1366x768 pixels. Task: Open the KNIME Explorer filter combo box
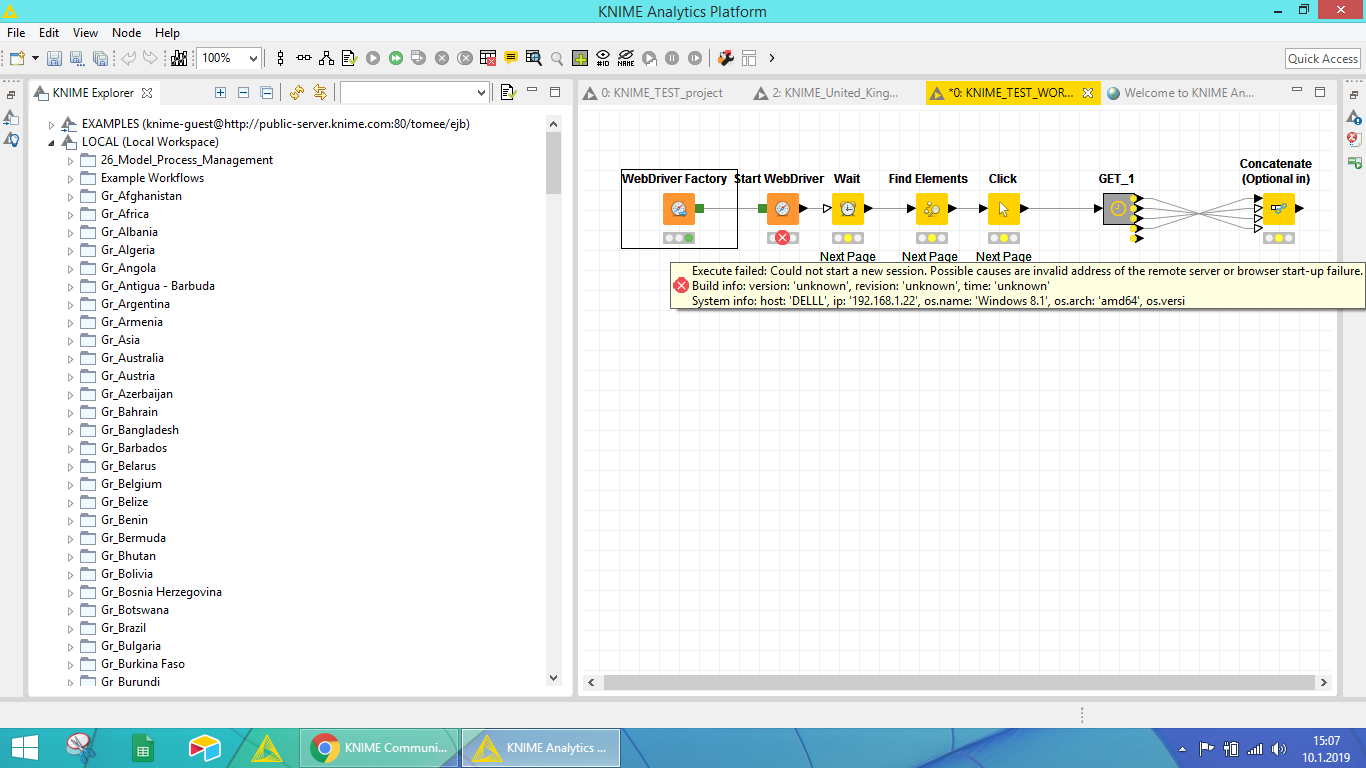tap(415, 92)
